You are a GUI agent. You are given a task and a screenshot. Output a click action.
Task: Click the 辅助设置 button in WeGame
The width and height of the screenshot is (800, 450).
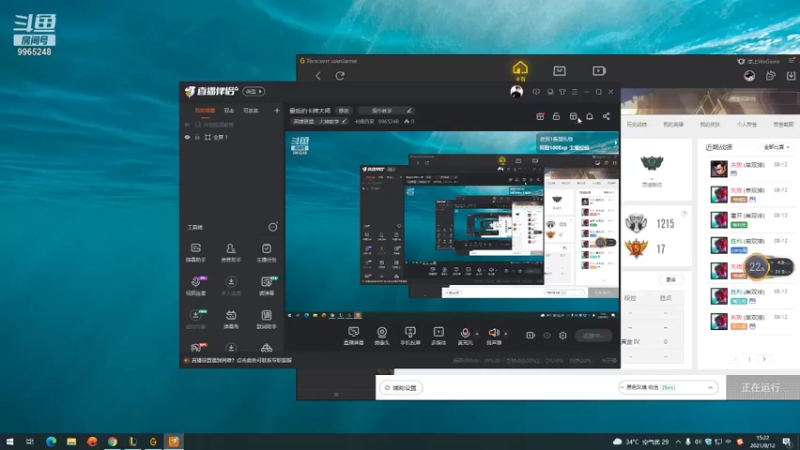pos(402,388)
